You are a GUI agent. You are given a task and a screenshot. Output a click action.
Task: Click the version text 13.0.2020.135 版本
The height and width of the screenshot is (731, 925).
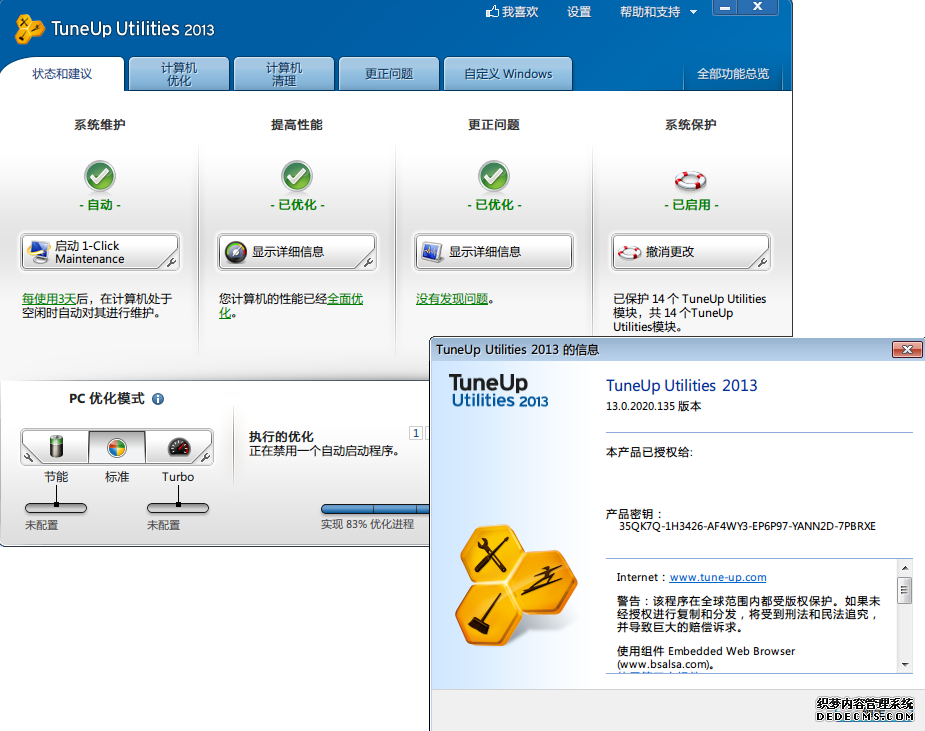(654, 407)
